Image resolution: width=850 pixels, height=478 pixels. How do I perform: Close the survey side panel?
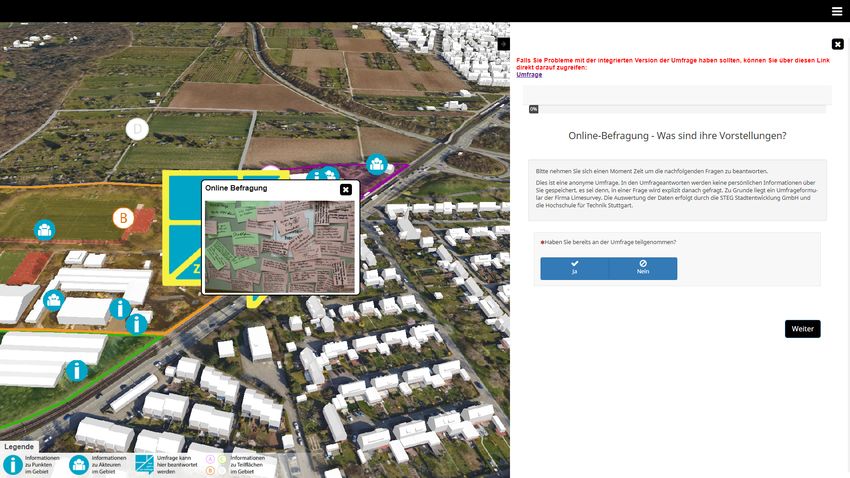[838, 44]
